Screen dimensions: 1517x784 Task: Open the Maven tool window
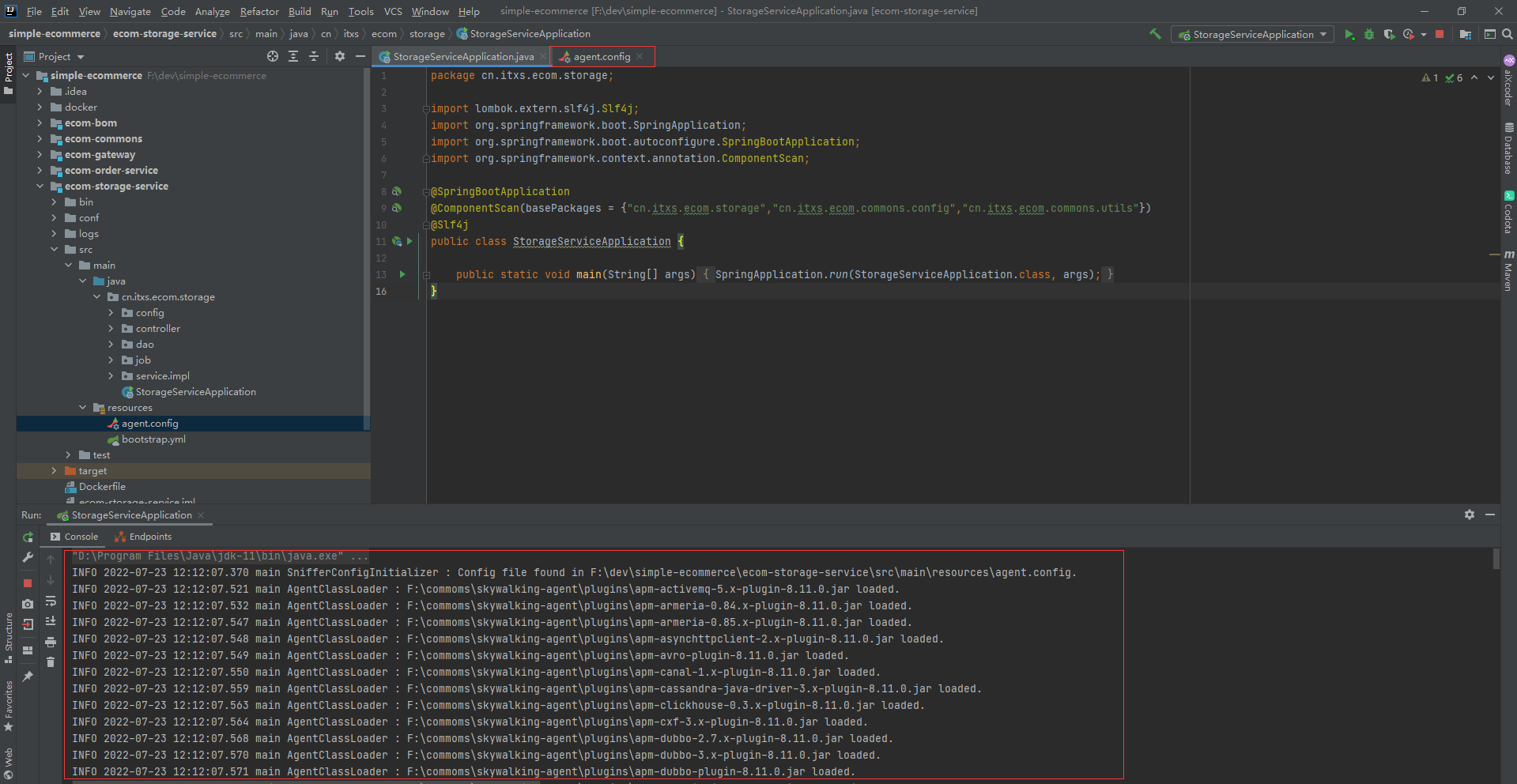1508,272
